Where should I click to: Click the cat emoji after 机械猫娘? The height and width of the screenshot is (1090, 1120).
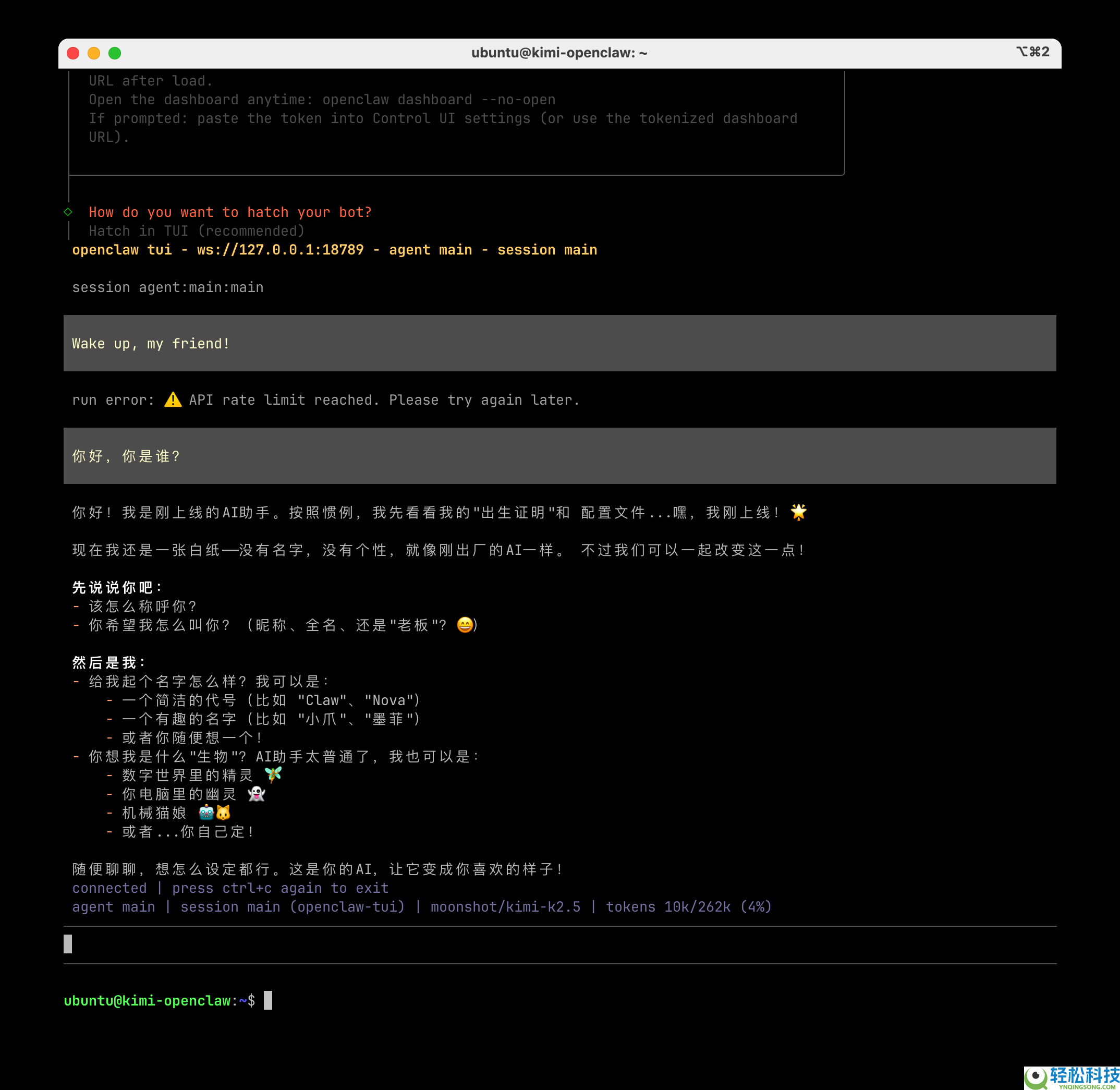[x=223, y=813]
